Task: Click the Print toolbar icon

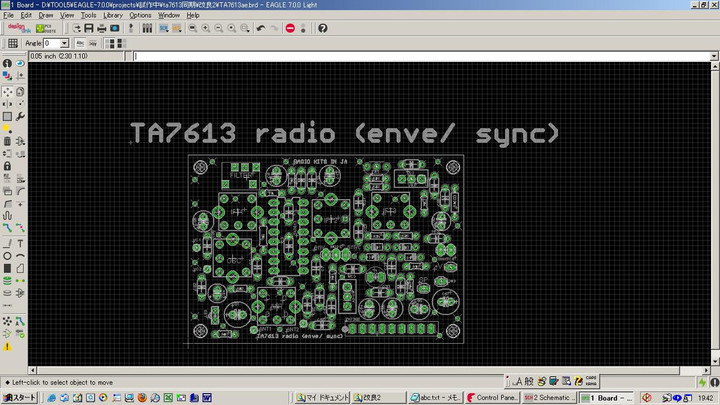Action: pyautogui.click(x=101, y=29)
